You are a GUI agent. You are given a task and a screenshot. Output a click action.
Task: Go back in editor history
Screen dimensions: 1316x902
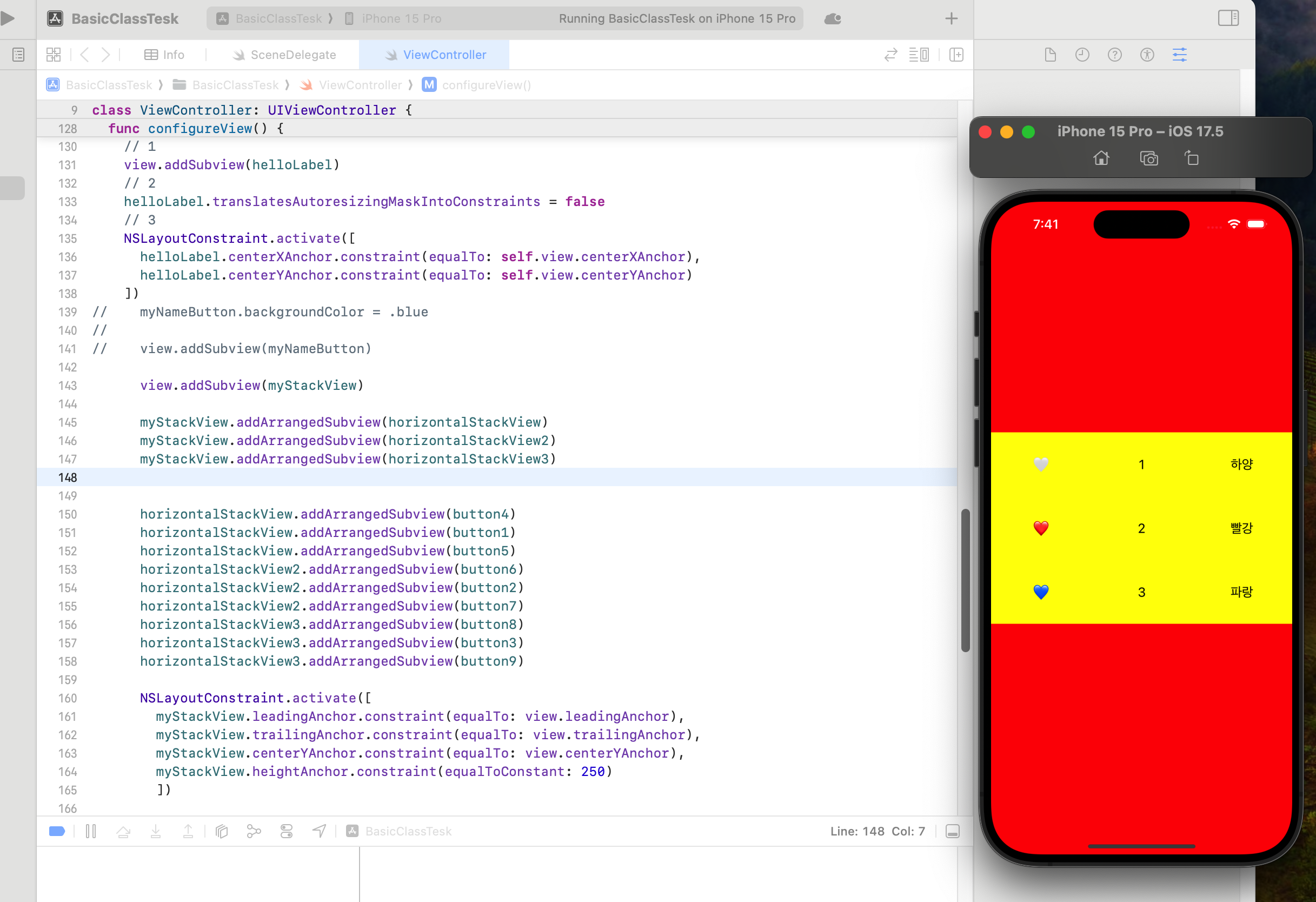point(85,55)
